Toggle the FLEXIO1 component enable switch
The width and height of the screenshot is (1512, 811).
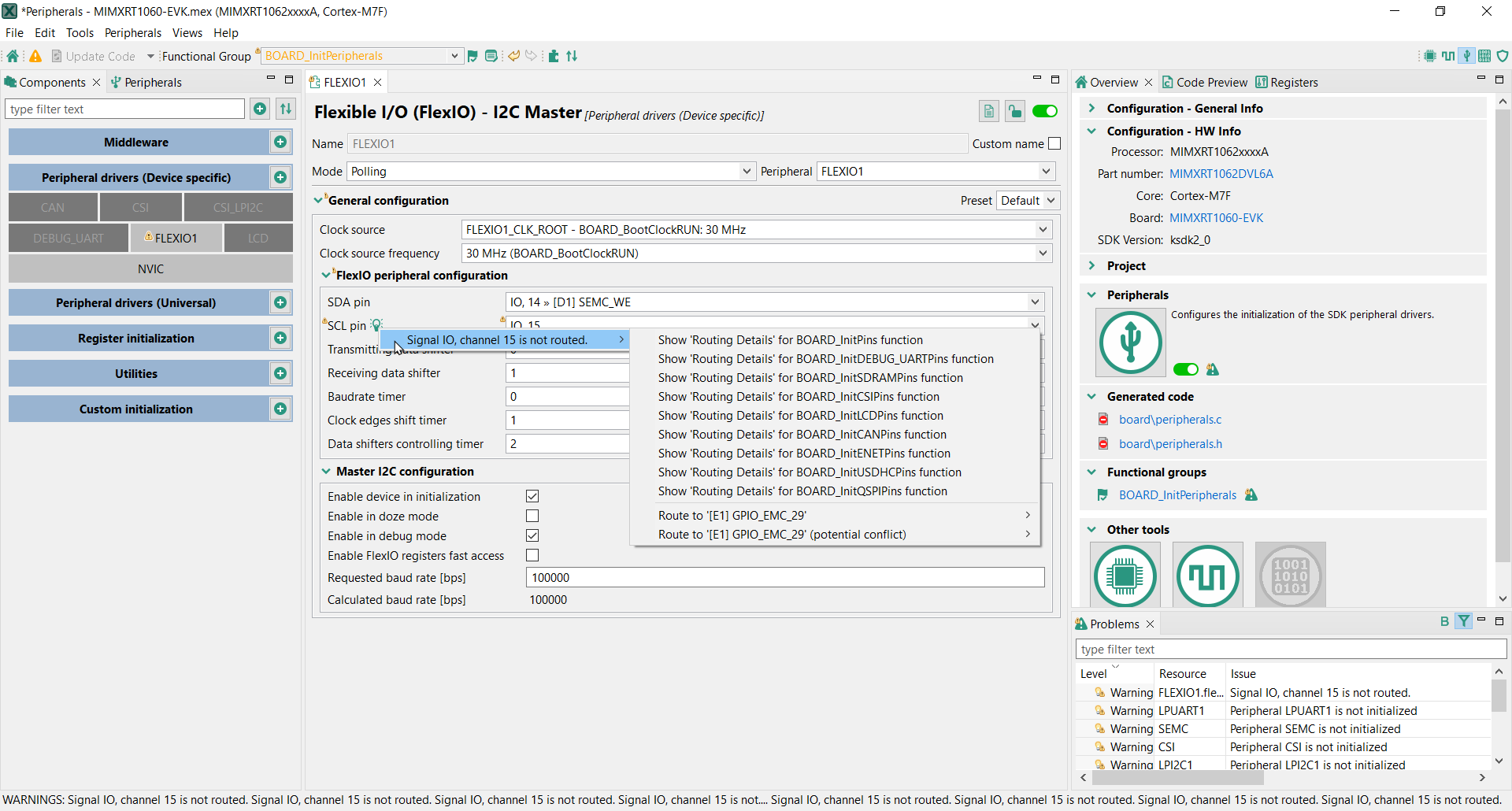(x=1045, y=111)
